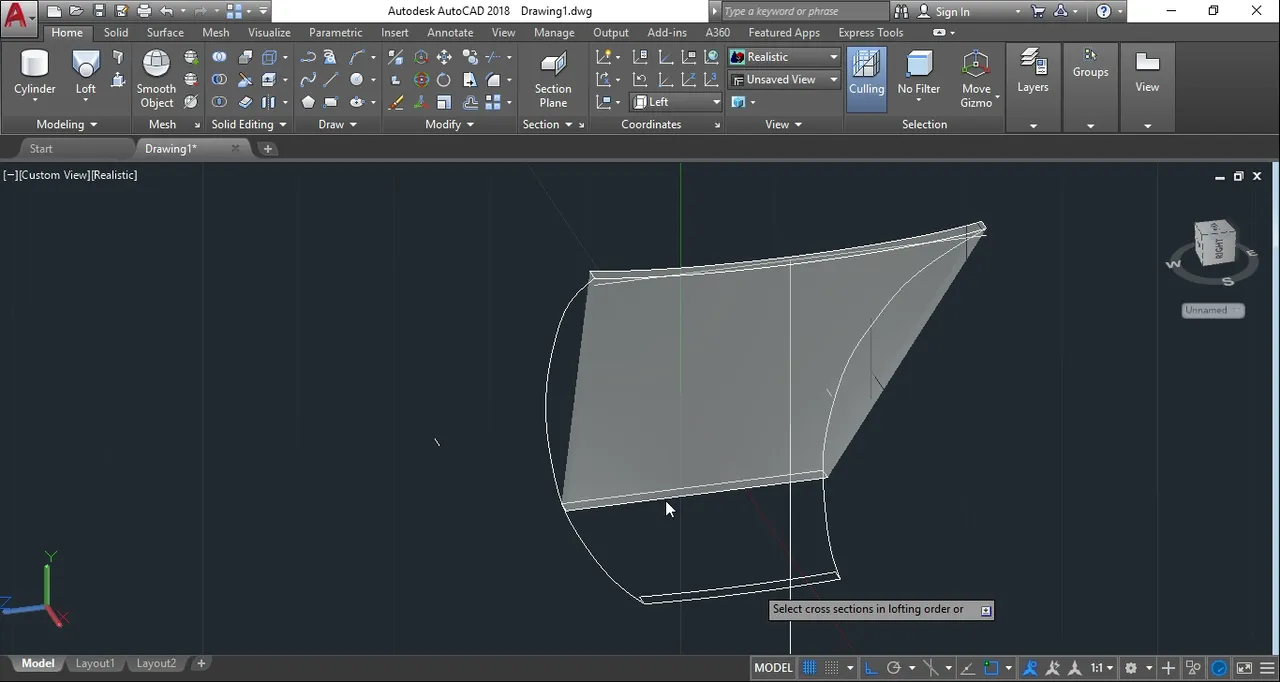The width and height of the screenshot is (1280, 682).
Task: Click the MODEL button in status bar
Action: click(773, 668)
